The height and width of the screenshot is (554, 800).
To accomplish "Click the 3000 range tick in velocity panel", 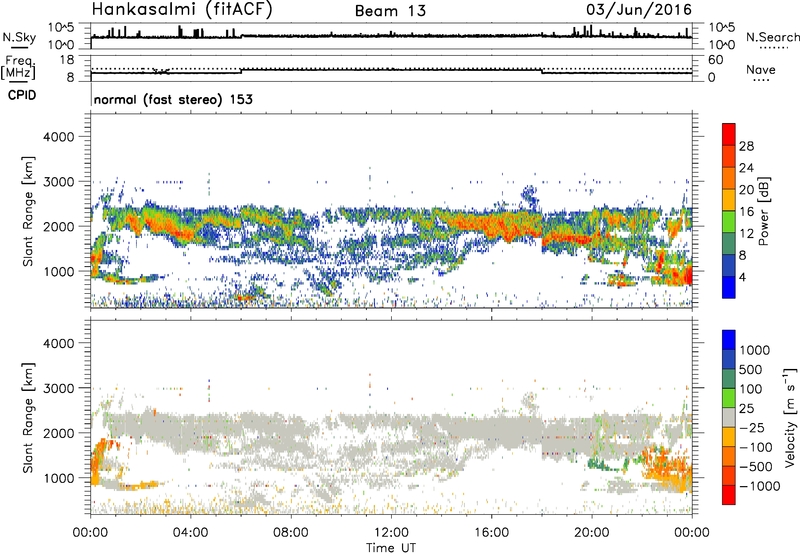I will (x=59, y=388).
